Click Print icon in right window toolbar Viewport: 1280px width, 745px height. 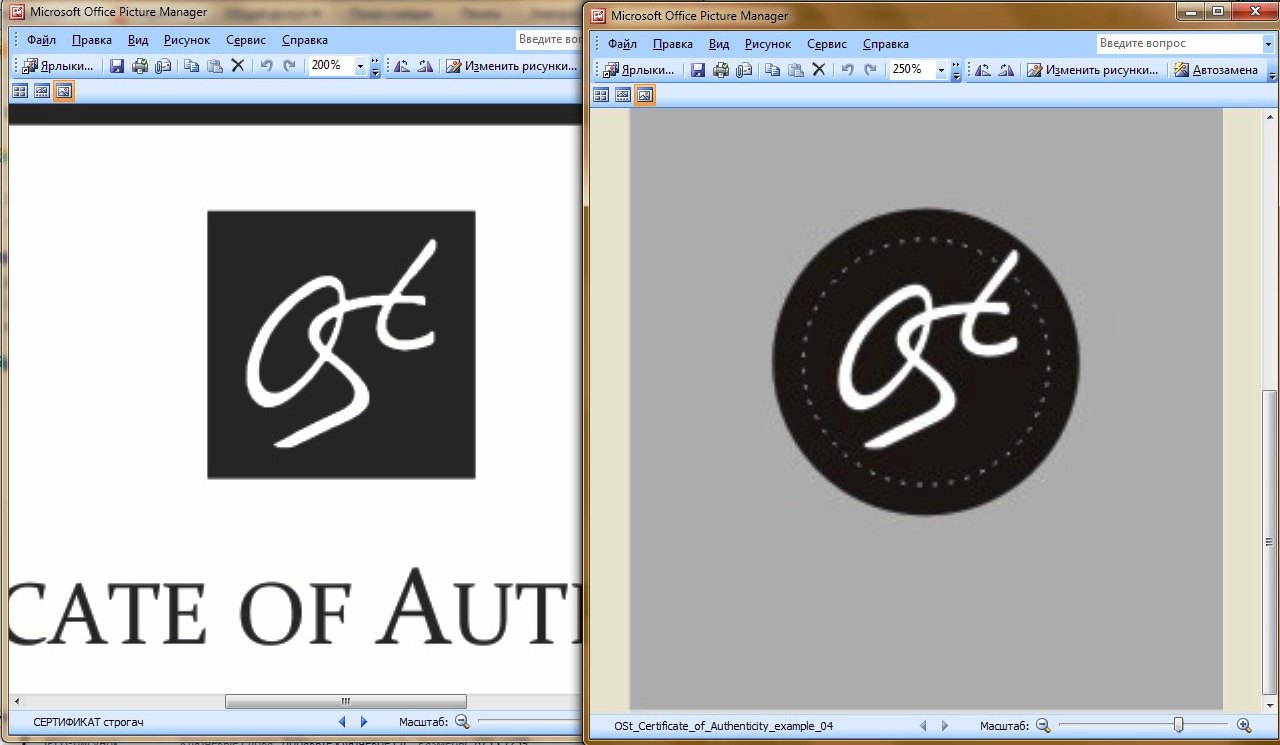click(721, 70)
